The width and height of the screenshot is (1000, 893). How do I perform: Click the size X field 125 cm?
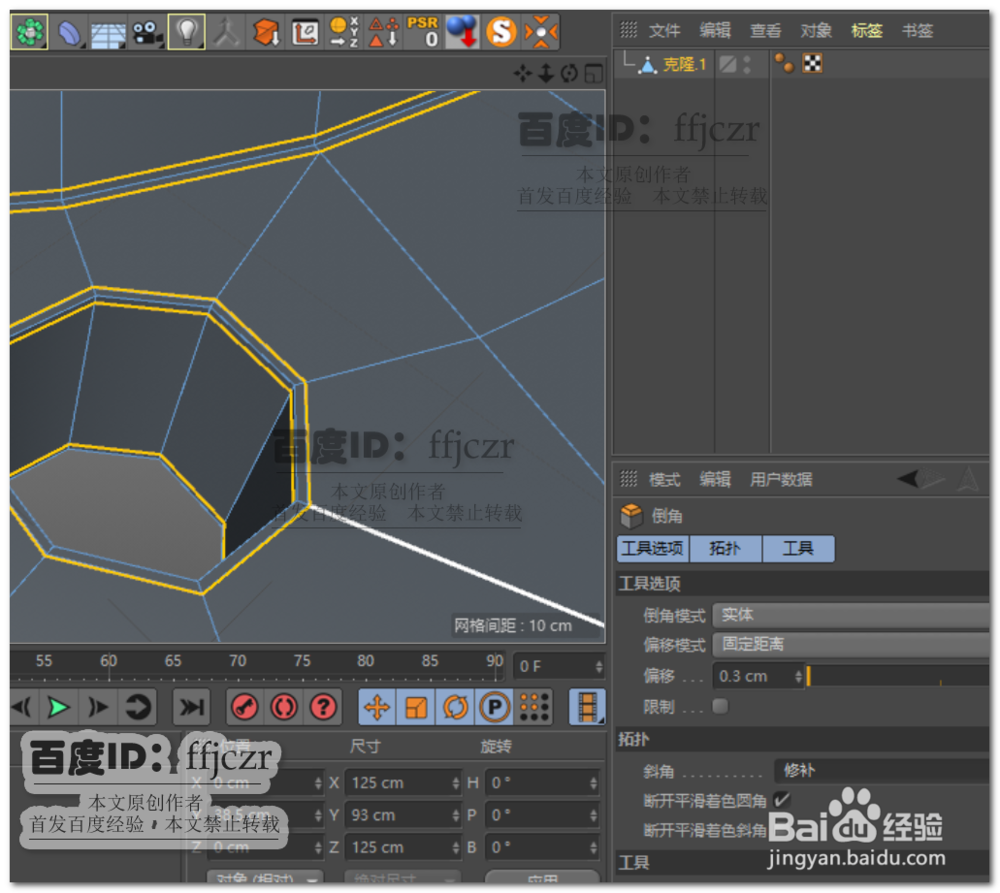[x=402, y=783]
